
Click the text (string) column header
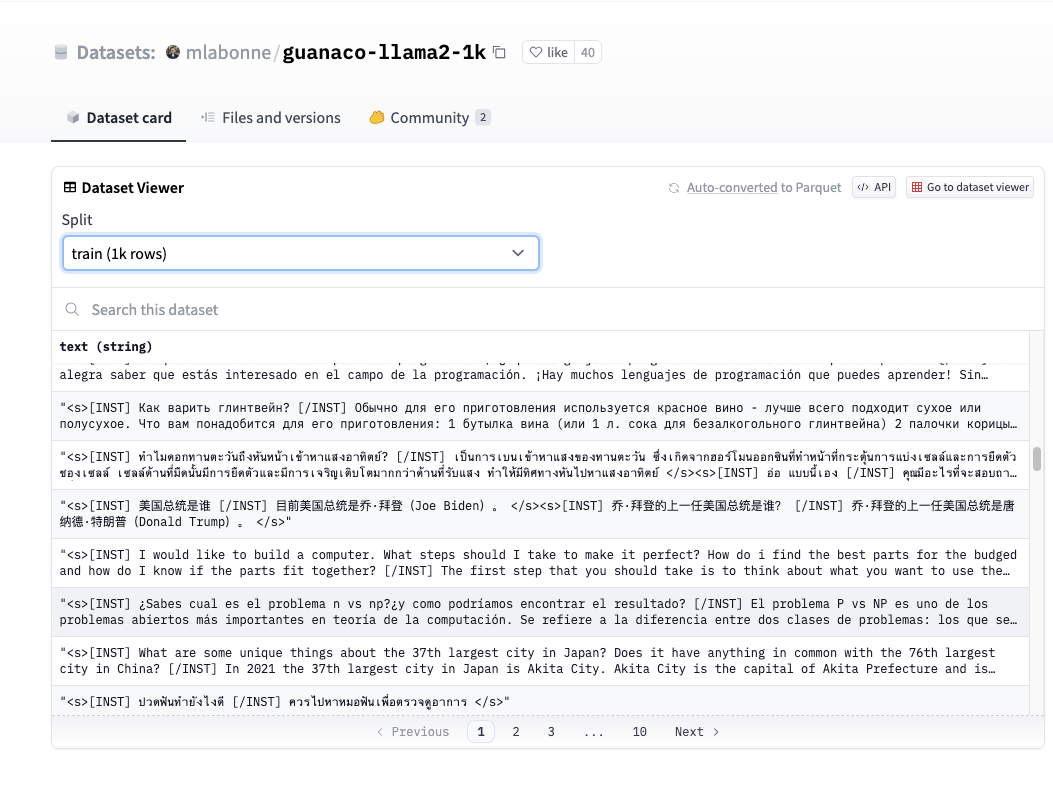tap(106, 347)
